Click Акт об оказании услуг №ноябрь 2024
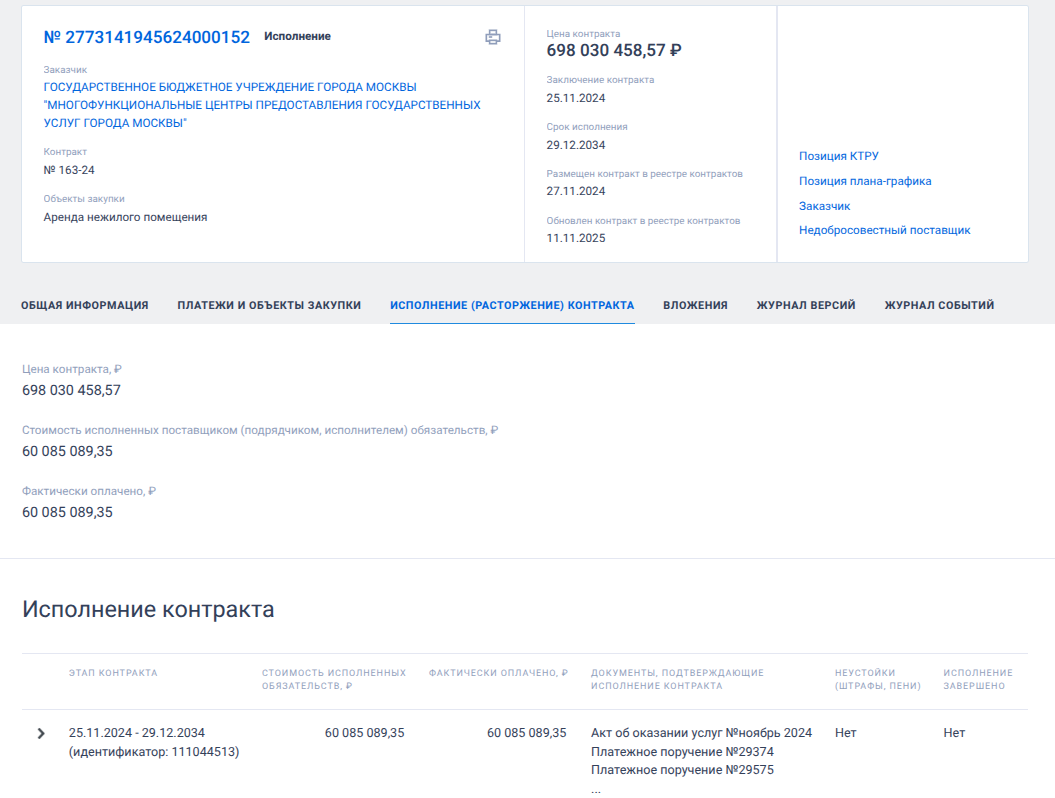Image resolution: width=1055 pixels, height=798 pixels. [x=701, y=733]
